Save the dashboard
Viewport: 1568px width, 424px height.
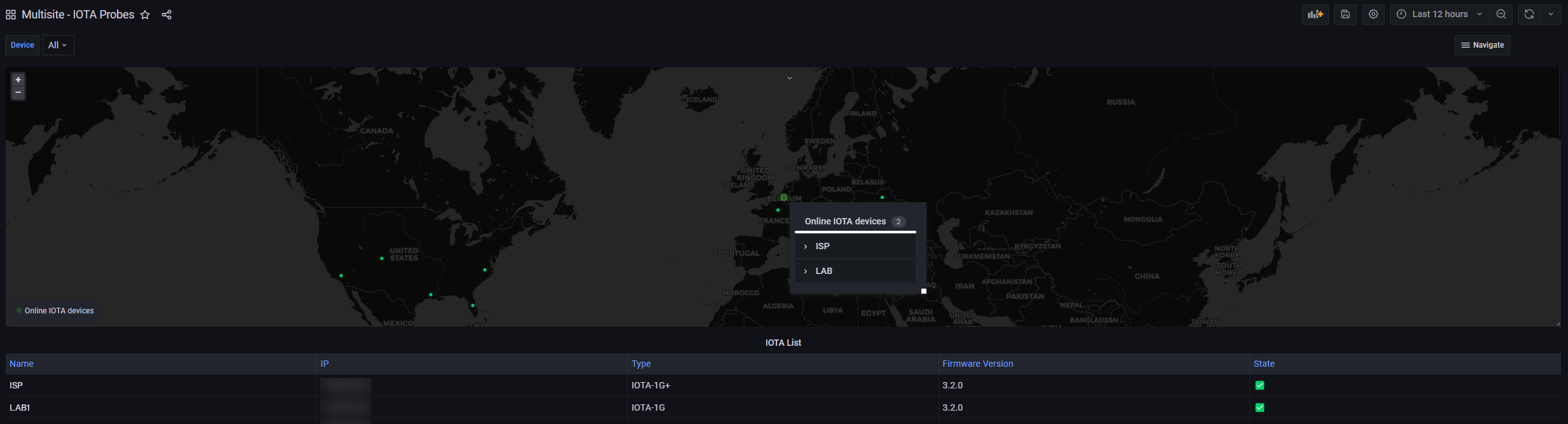[x=1345, y=14]
